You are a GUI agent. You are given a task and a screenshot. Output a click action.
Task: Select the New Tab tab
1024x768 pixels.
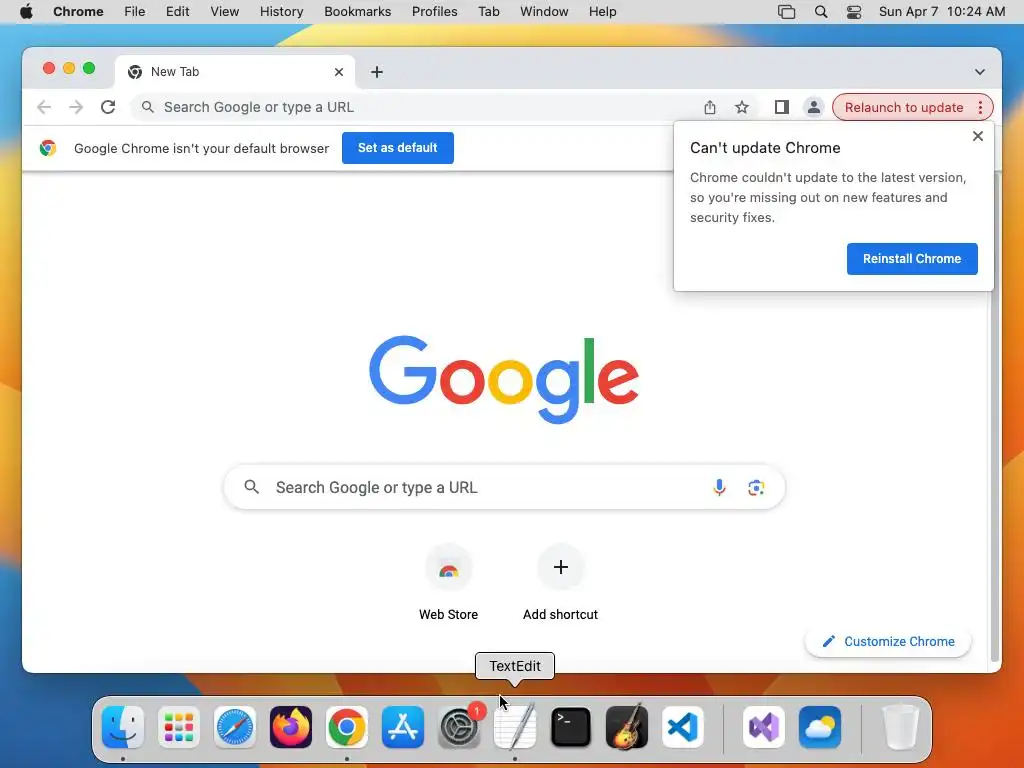tap(235, 72)
